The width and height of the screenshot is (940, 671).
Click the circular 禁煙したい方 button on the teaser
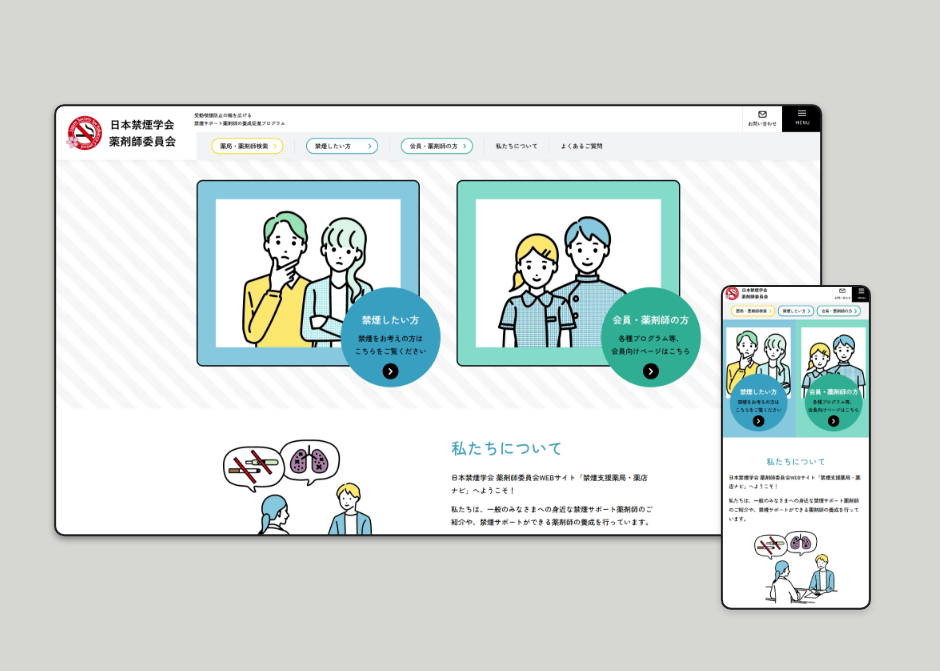click(389, 344)
